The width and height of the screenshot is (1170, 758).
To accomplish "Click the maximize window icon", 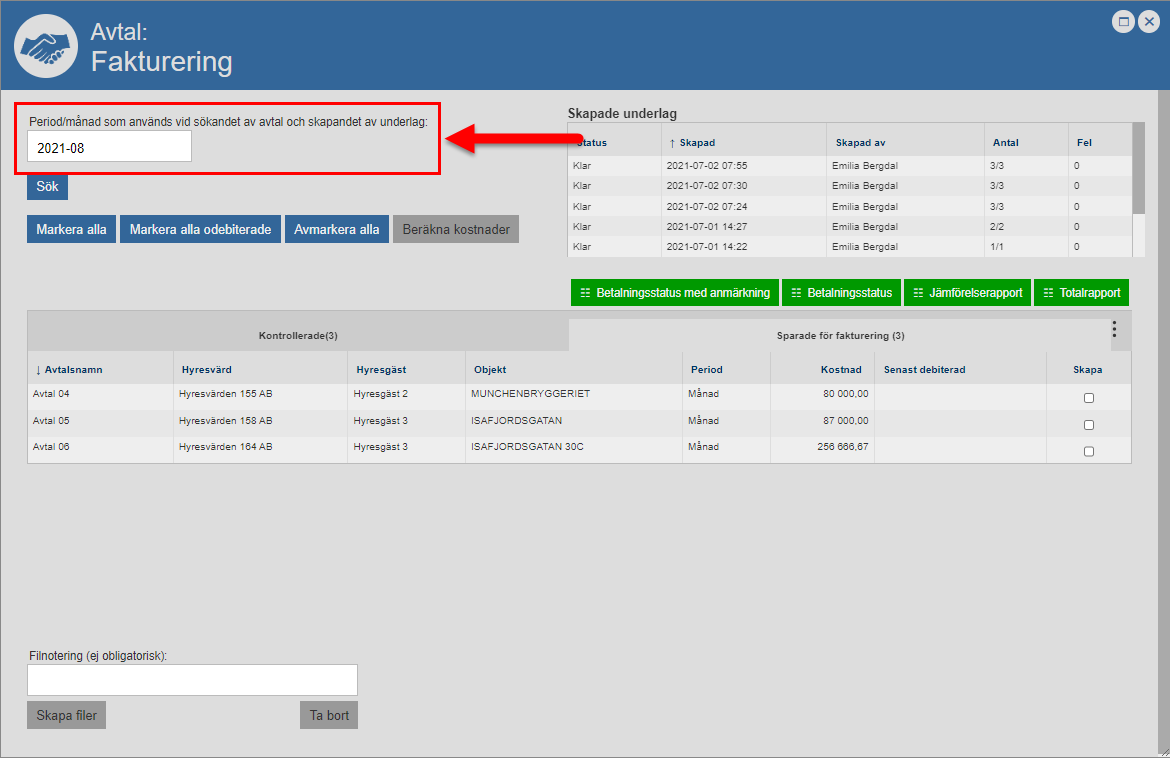I will pyautogui.click(x=1124, y=22).
